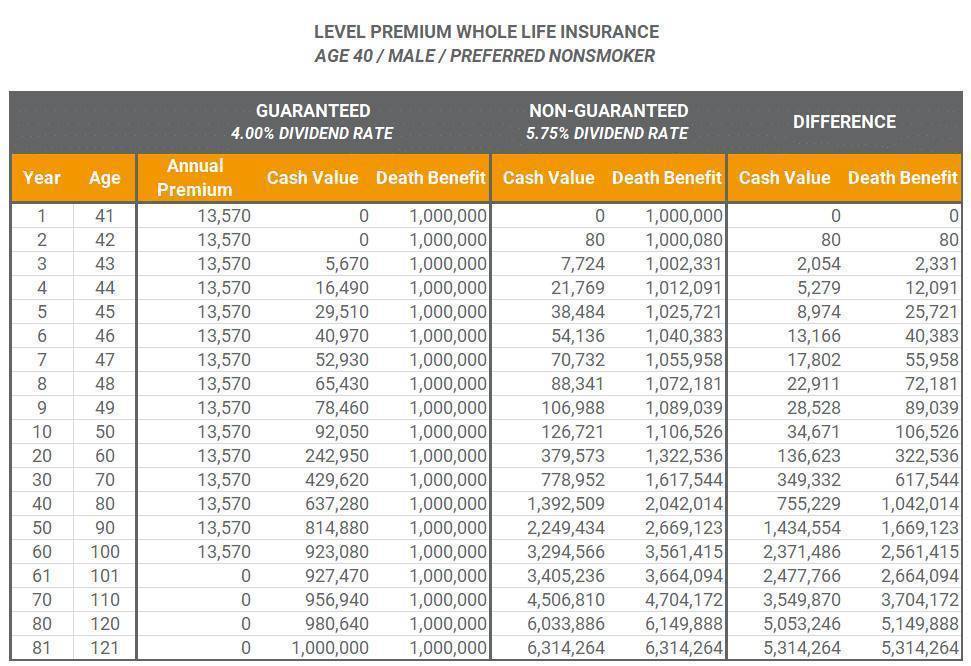
Task: Select the cash value '38,484'
Action: [578, 312]
